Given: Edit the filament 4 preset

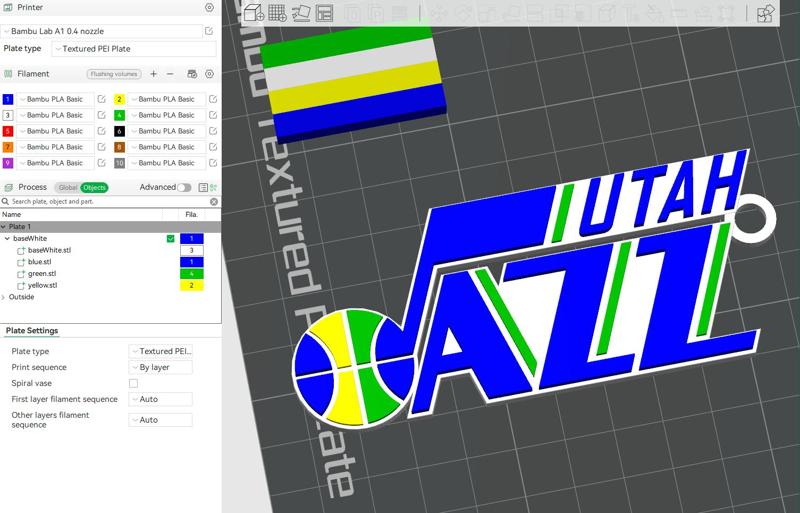Looking at the screenshot, I should 213,115.
